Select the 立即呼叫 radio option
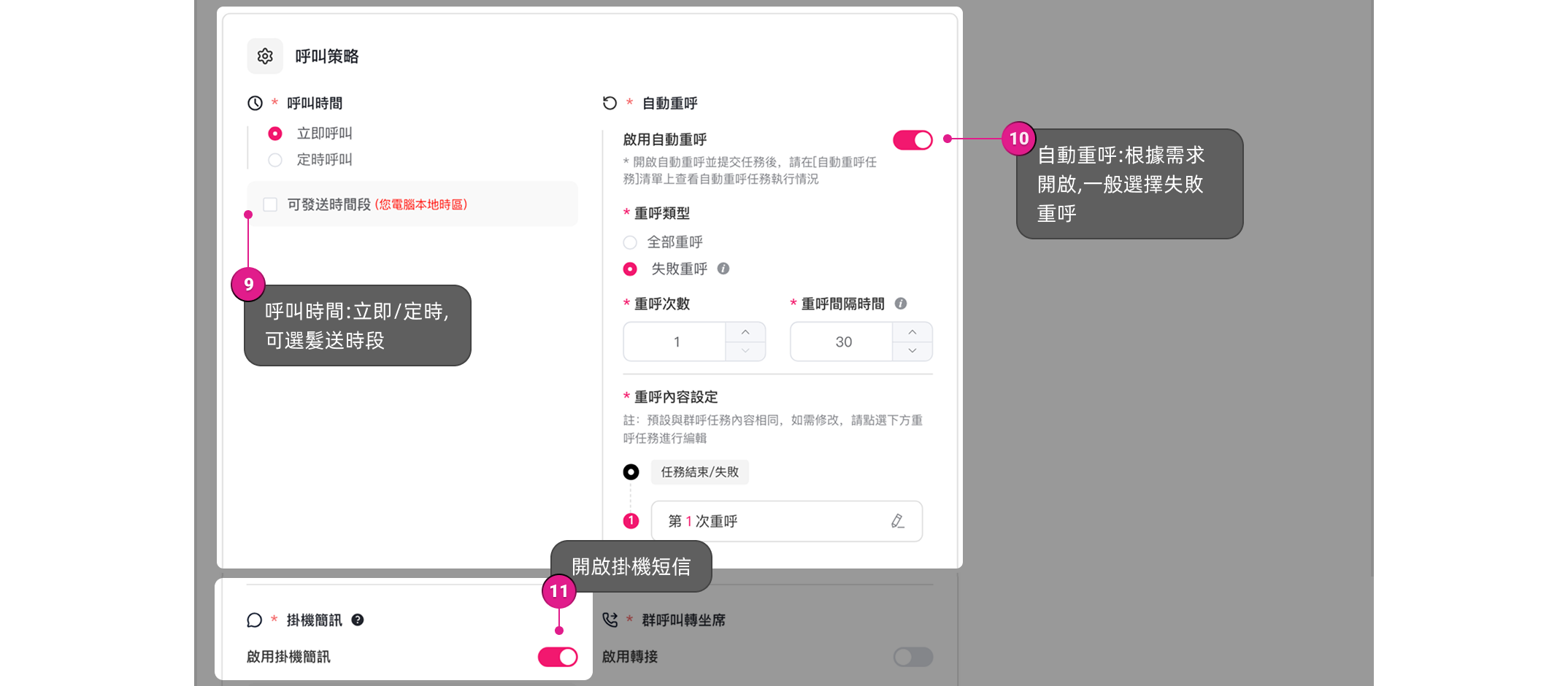Viewport: 1568px width, 686px height. (275, 134)
